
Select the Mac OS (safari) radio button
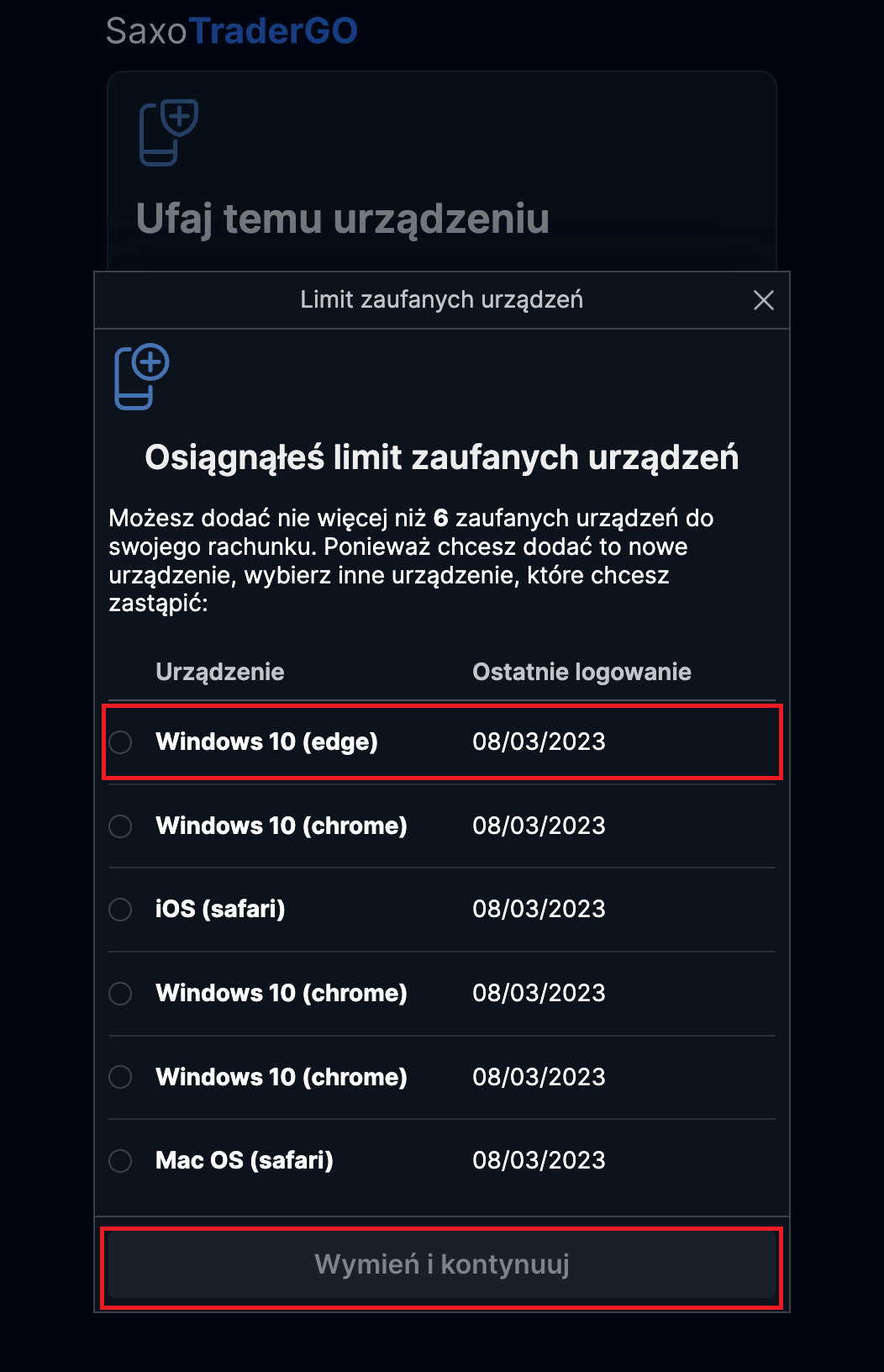(x=120, y=1161)
